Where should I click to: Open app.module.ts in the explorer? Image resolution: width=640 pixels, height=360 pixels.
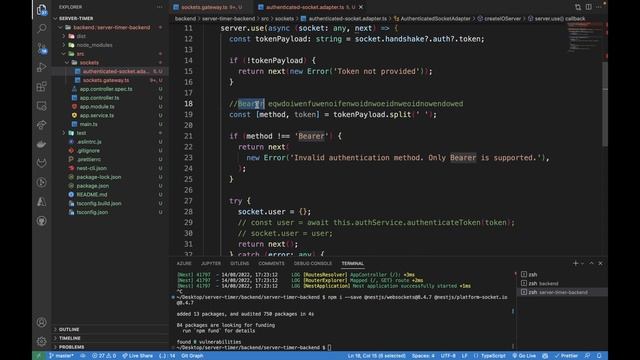97,107
